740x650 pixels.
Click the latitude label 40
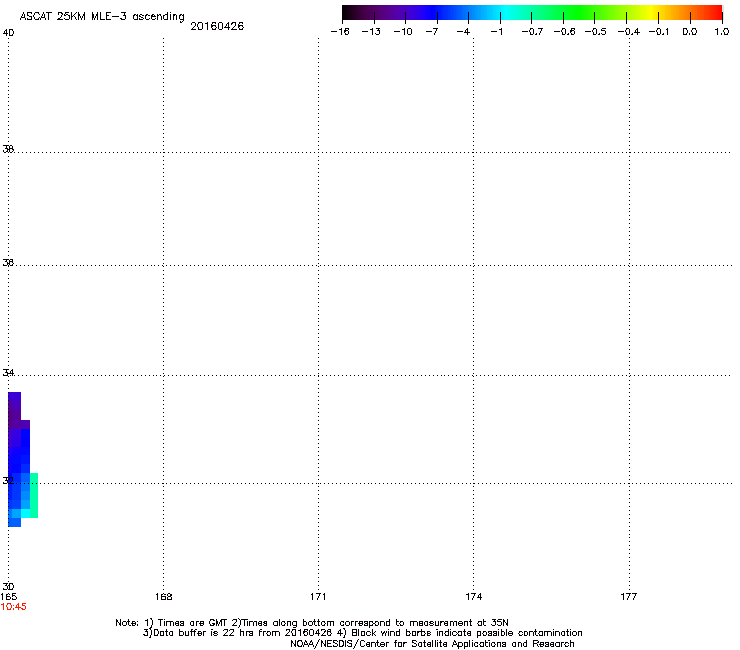click(8, 33)
